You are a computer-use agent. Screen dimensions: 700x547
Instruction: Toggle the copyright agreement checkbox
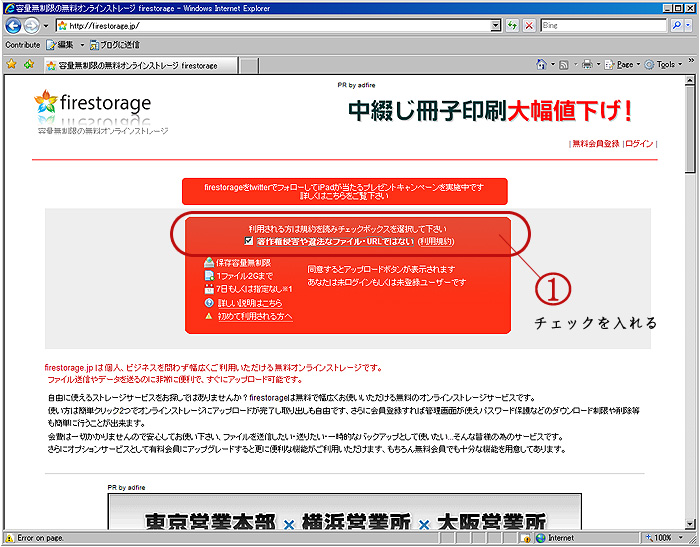coord(249,241)
